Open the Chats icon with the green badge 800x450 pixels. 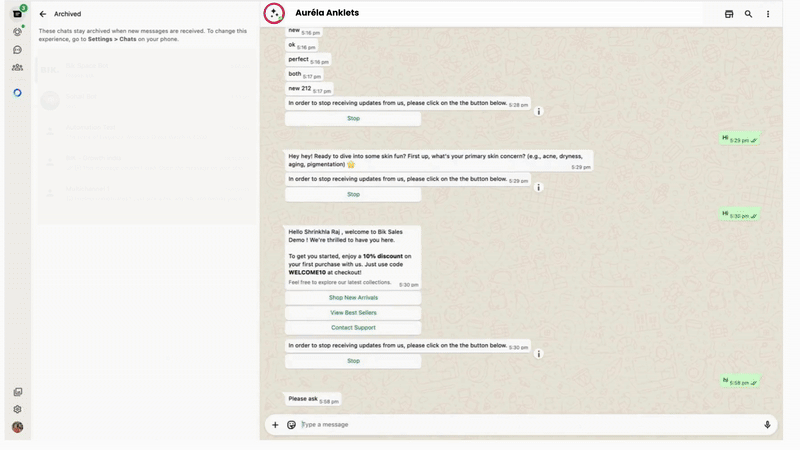17,14
